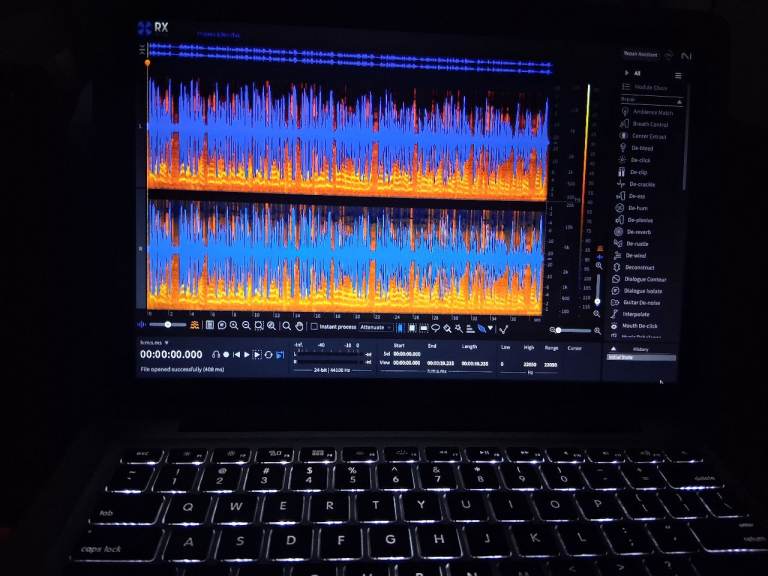Click the headphones monitor icon in transport

pyautogui.click(x=215, y=354)
